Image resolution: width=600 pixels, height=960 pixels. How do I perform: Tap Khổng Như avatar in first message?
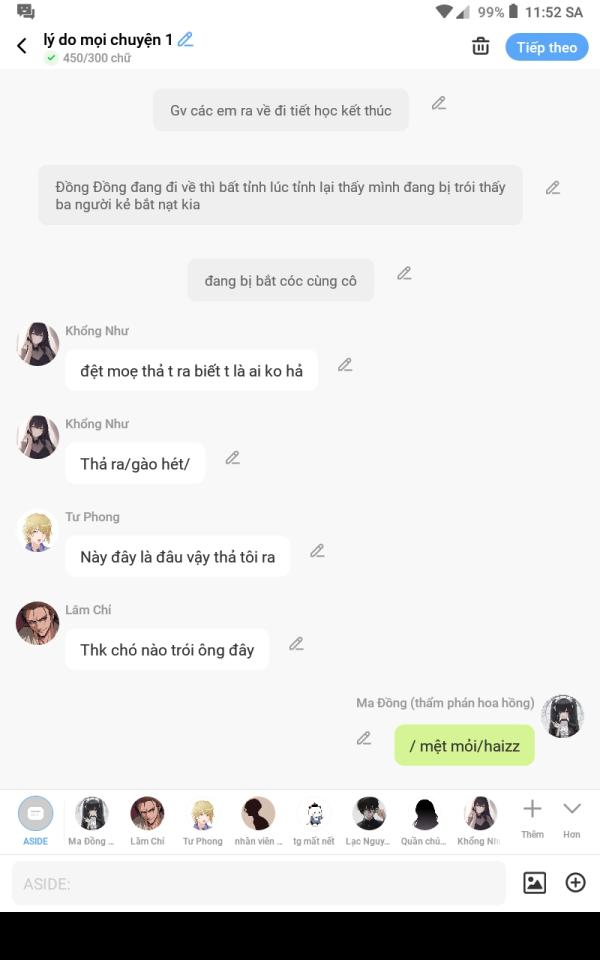click(38, 344)
